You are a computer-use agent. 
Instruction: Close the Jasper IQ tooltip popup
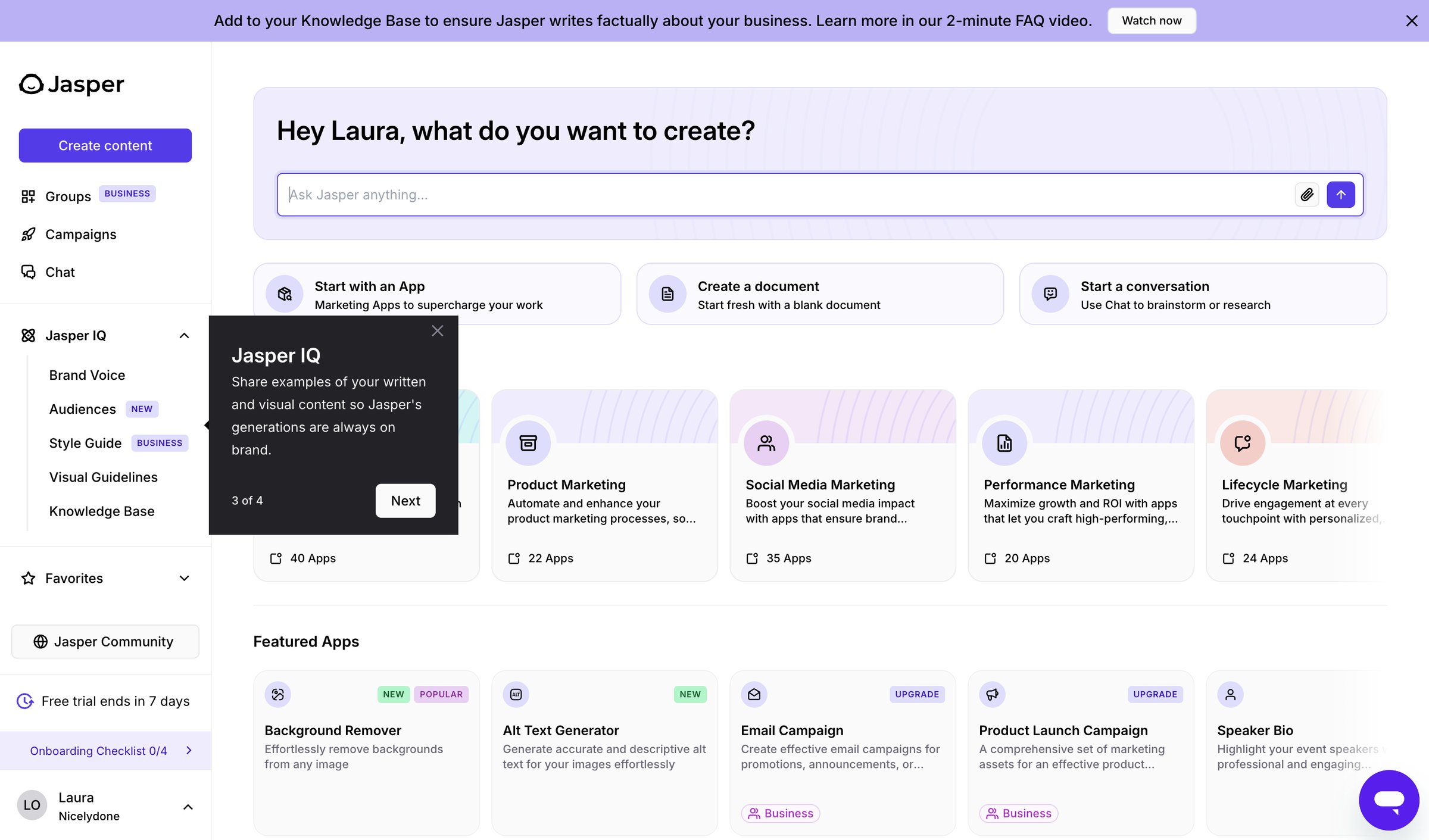tap(438, 331)
